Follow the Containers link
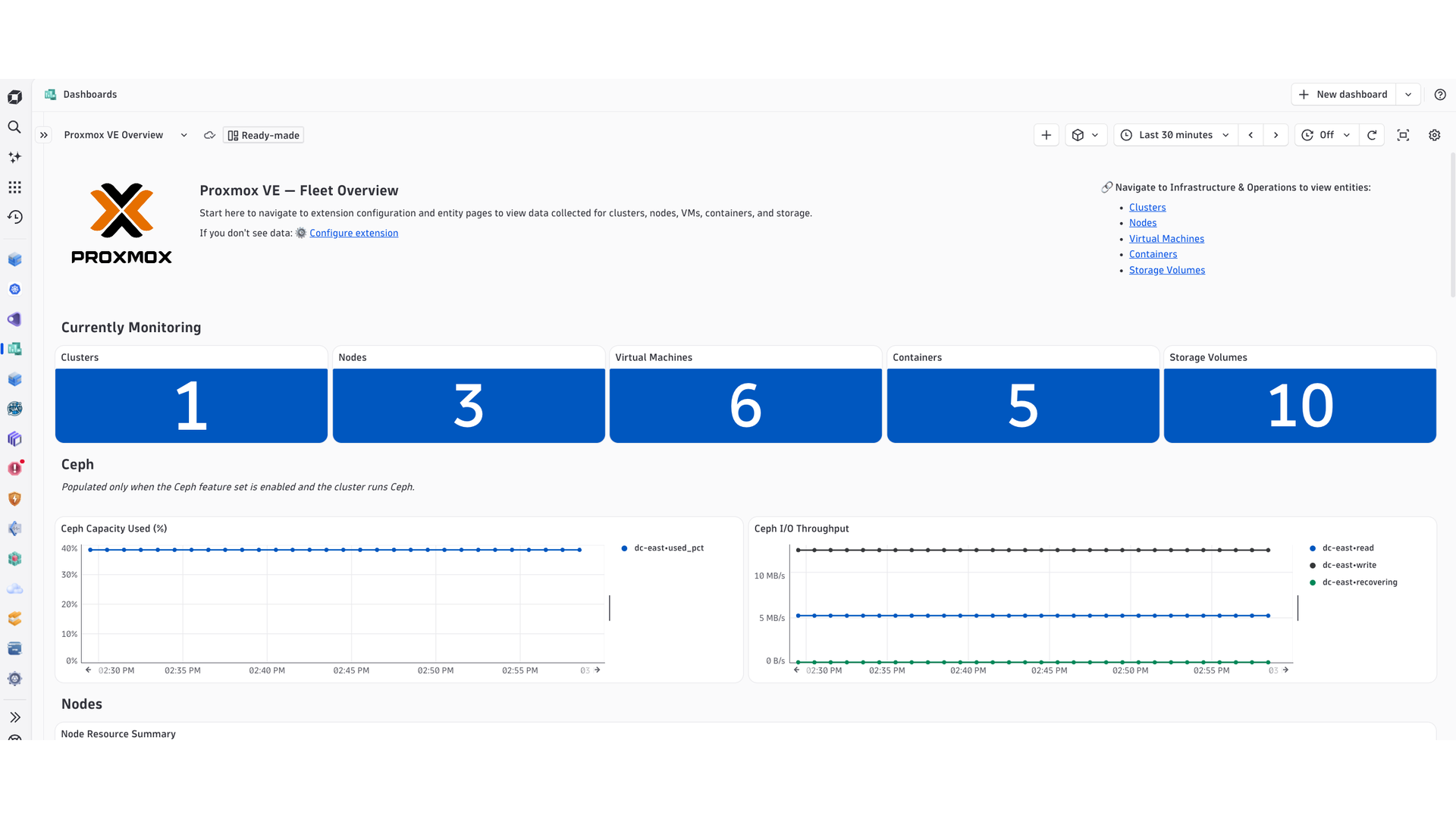The height and width of the screenshot is (819, 1456). coord(1153,254)
